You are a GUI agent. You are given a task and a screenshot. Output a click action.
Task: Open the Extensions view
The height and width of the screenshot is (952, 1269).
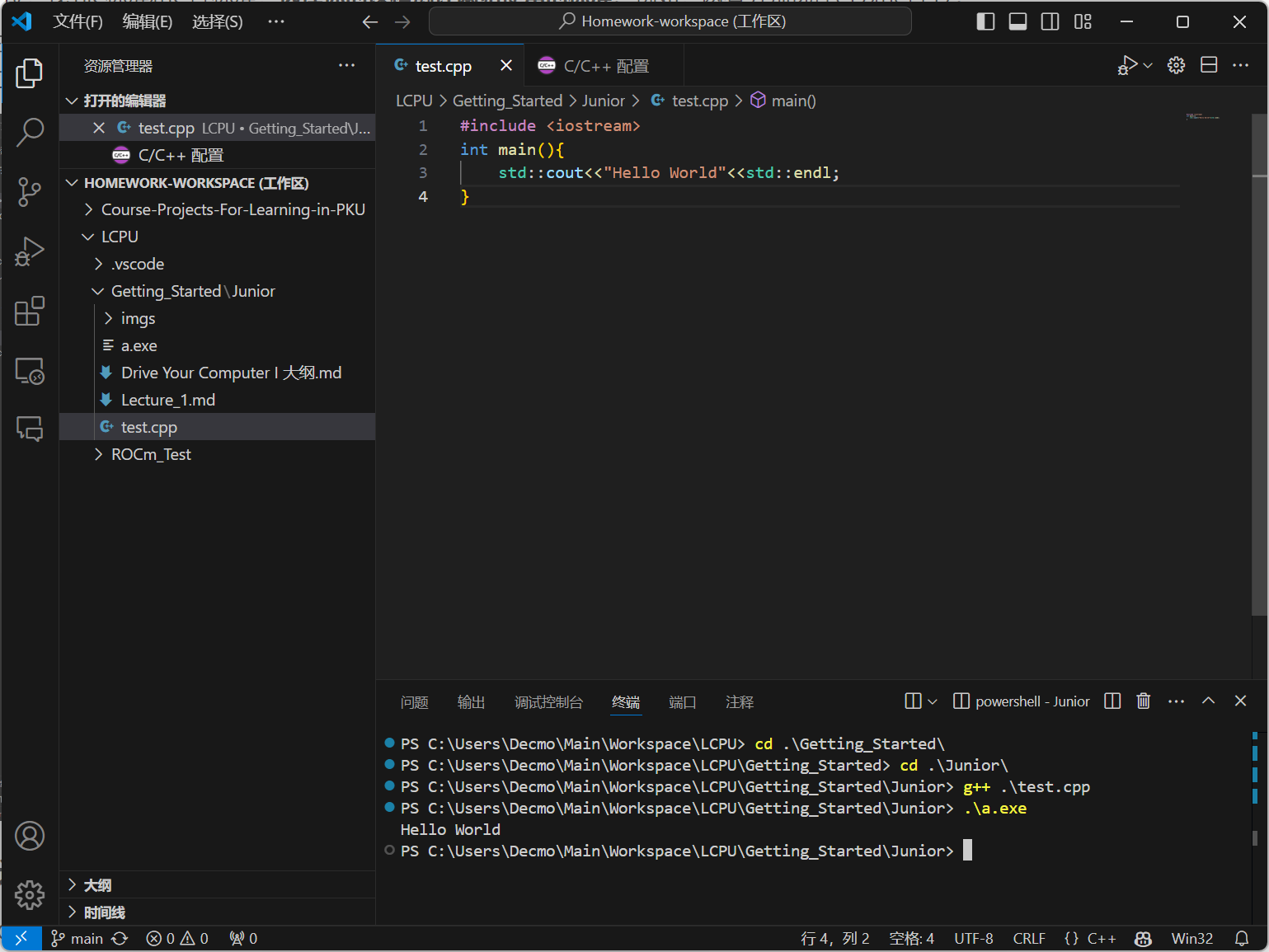point(30,312)
